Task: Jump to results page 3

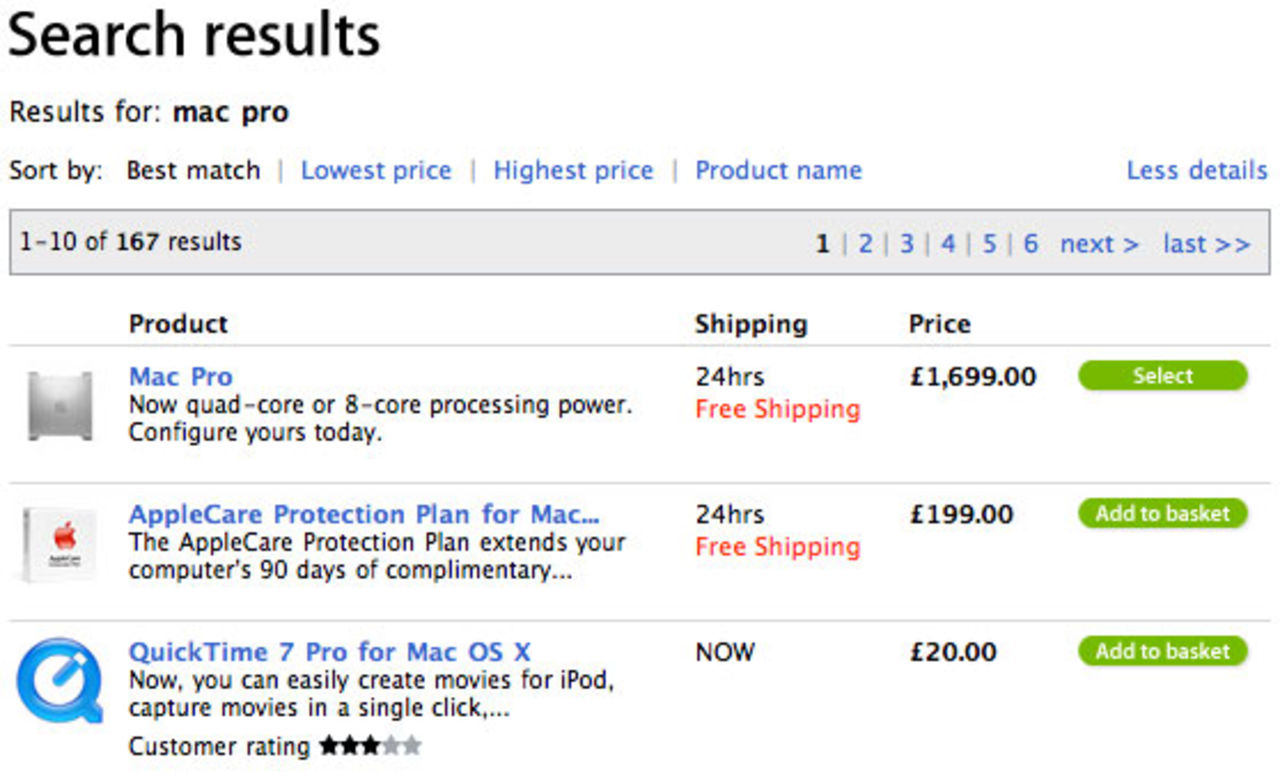Action: [x=906, y=244]
